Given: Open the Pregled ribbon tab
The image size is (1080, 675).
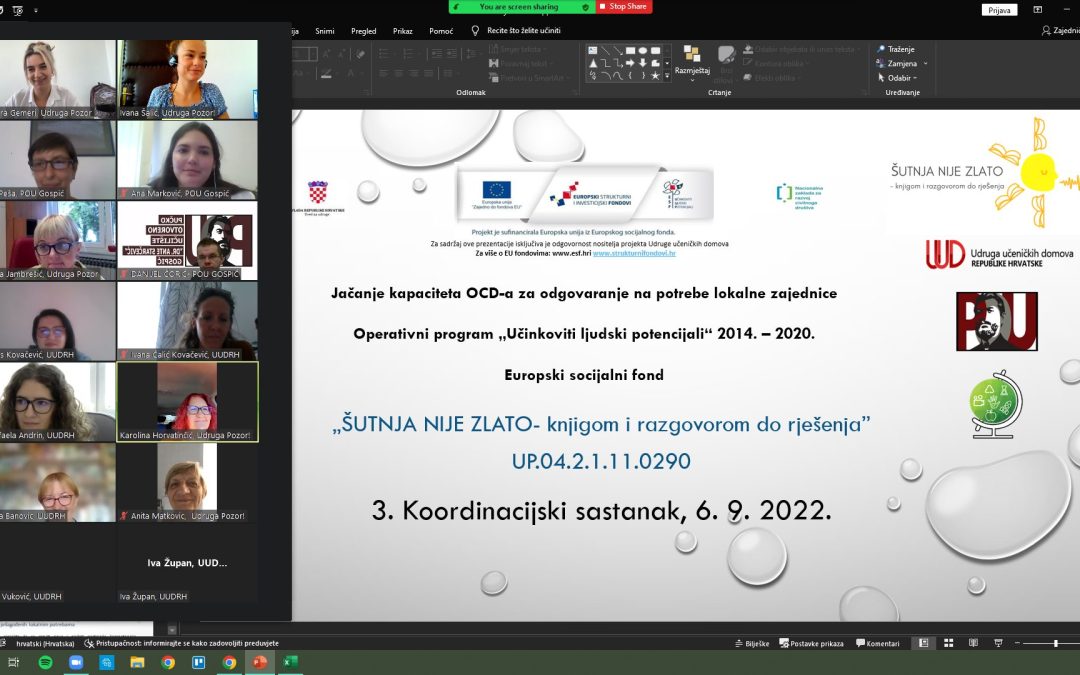Looking at the screenshot, I should click(x=363, y=31).
